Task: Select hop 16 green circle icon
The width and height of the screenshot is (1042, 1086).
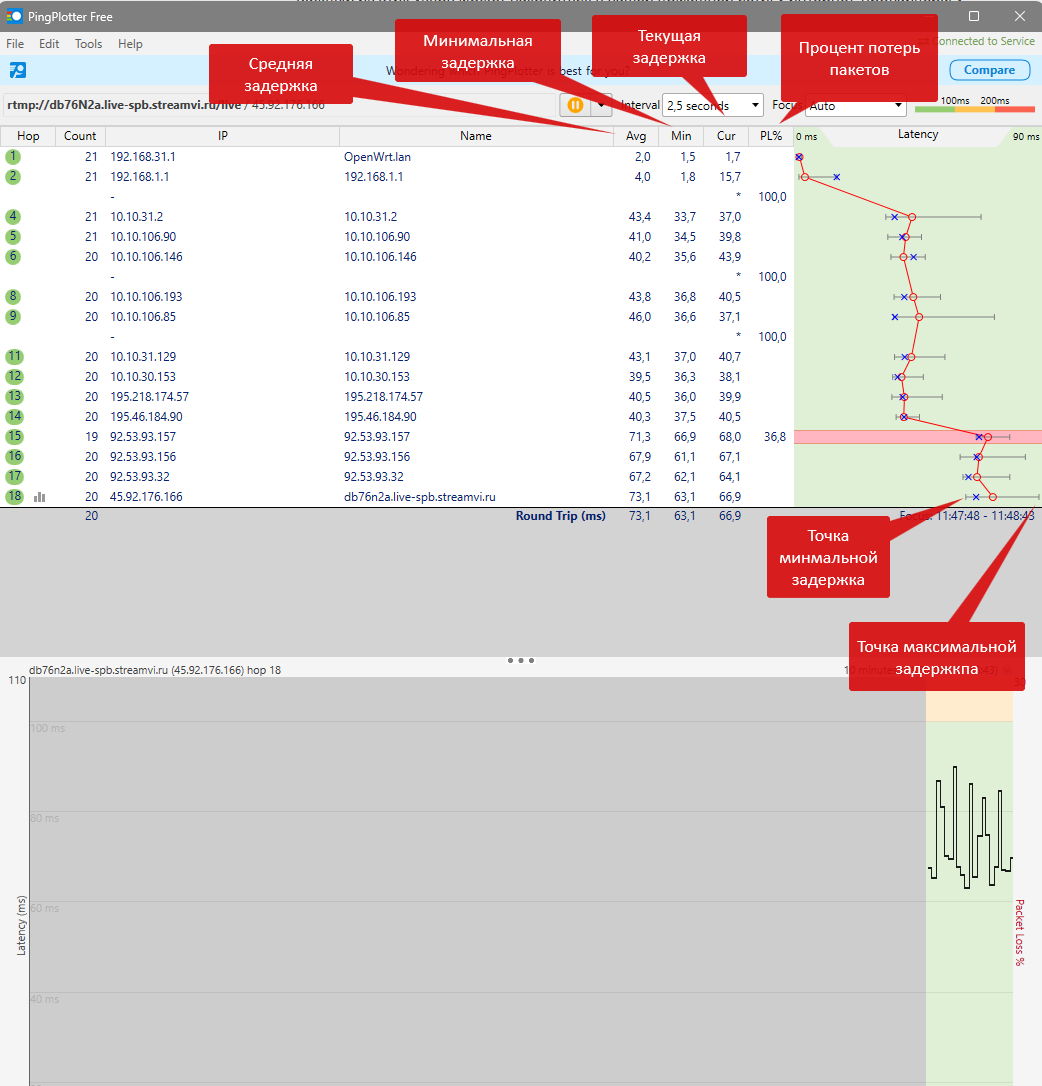Action: (14, 456)
